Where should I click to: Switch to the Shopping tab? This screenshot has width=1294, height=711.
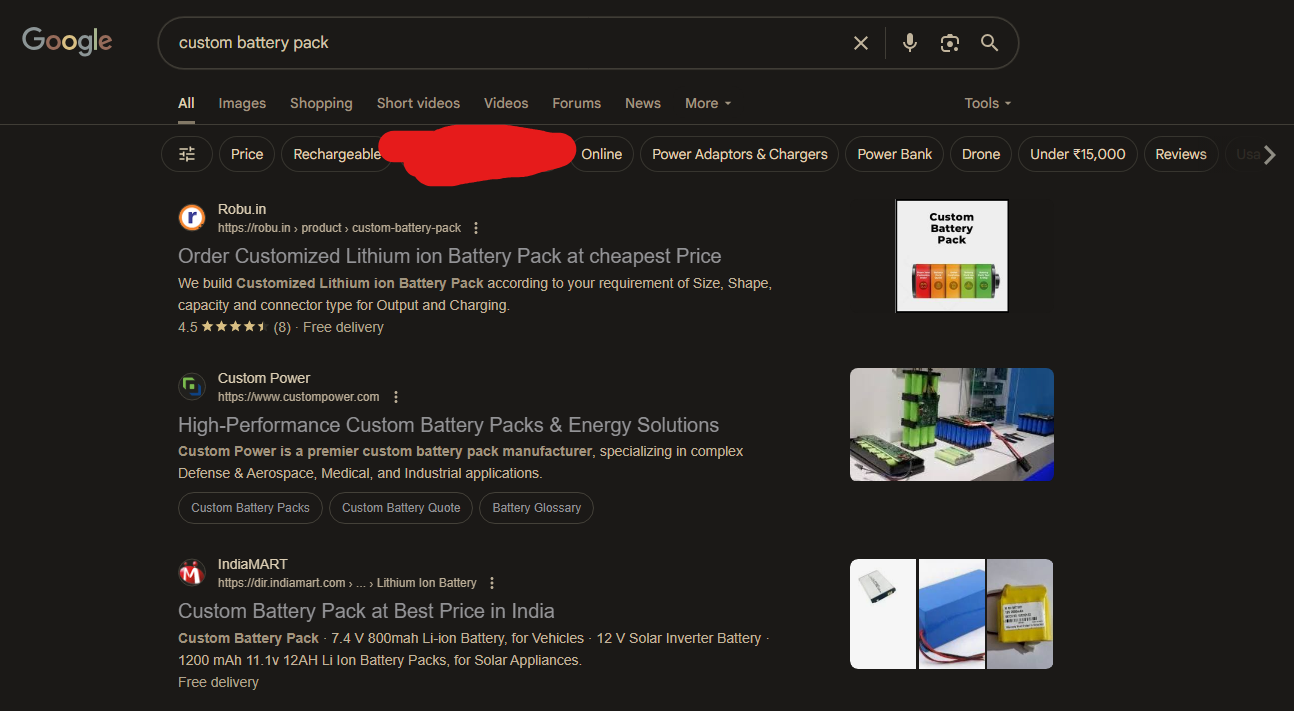pyautogui.click(x=321, y=103)
